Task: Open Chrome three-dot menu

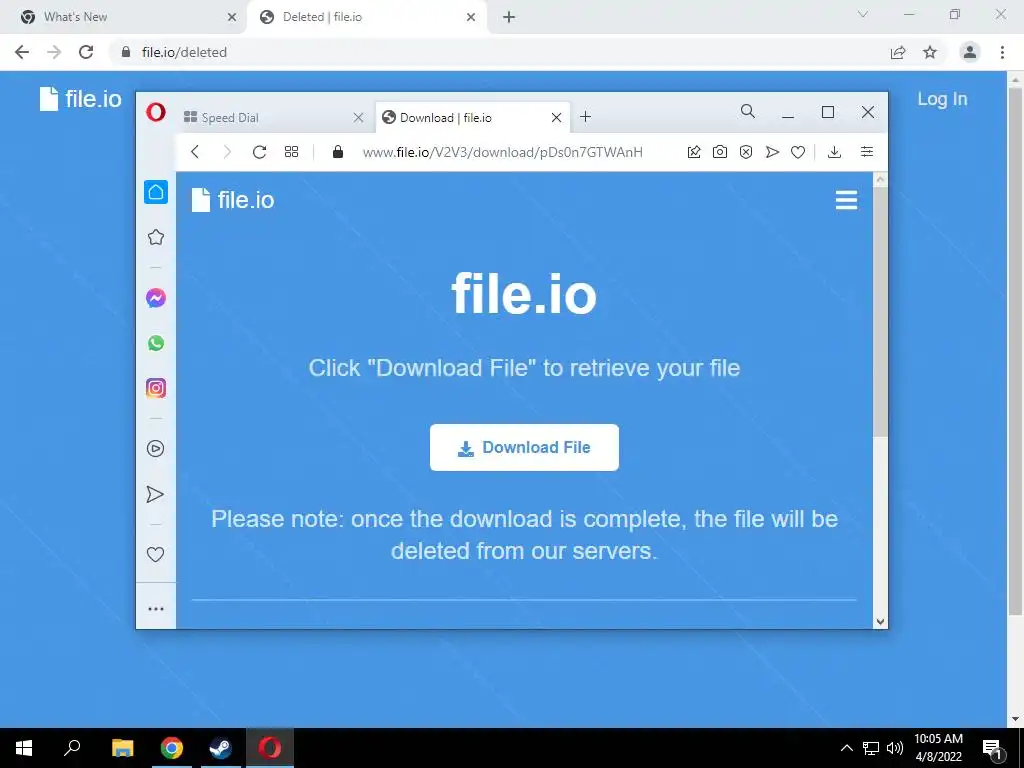Action: 1002,52
